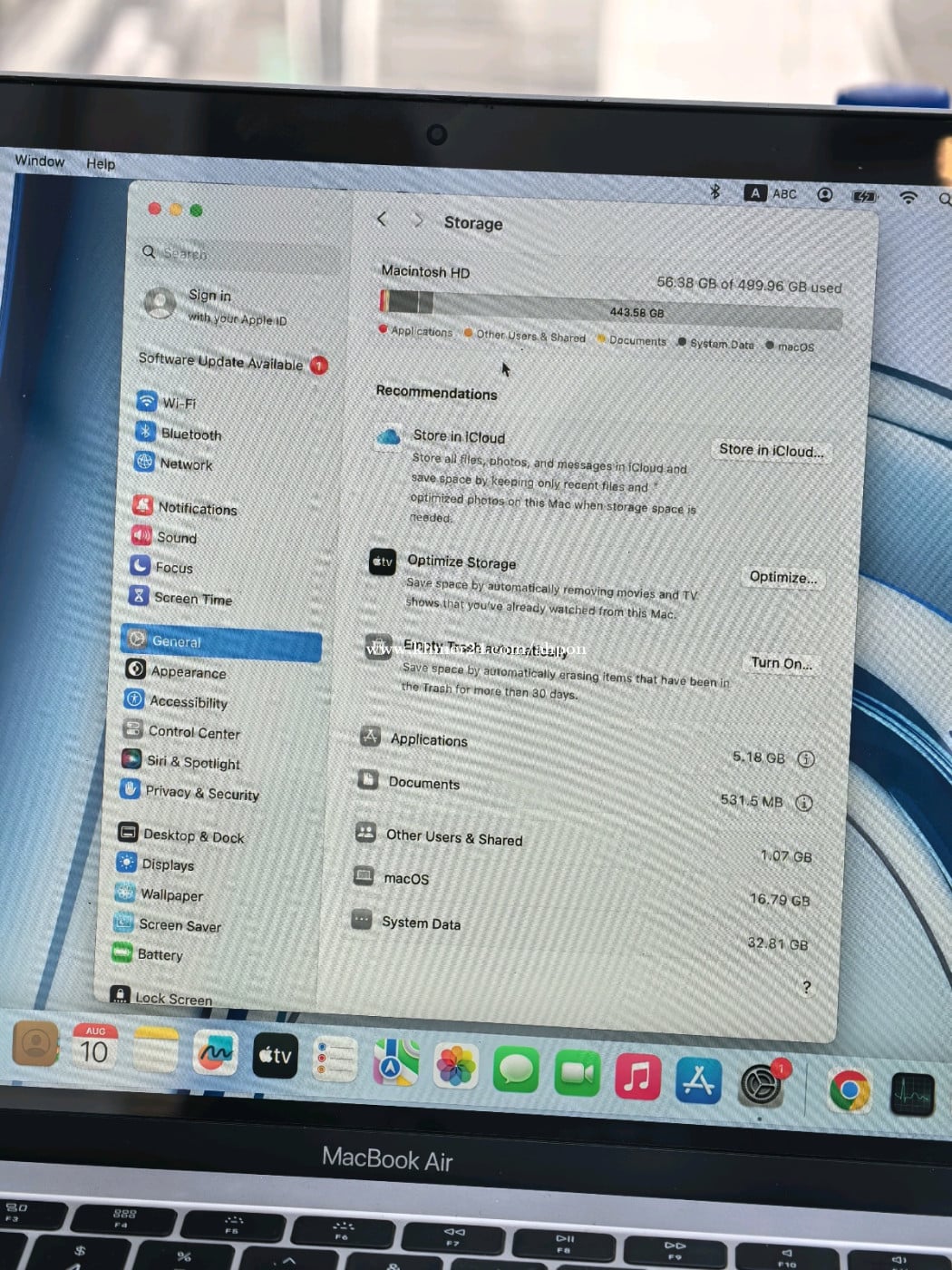This screenshot has width=952, height=1270.
Task: Sign in with your Apple ID
Action: (218, 306)
